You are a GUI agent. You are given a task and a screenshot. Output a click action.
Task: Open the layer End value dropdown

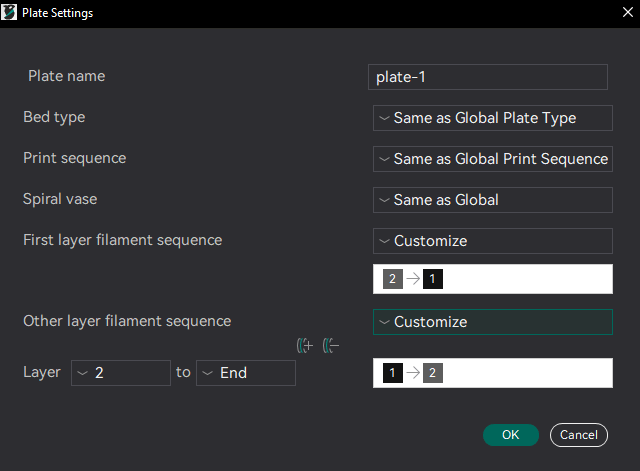[246, 373]
